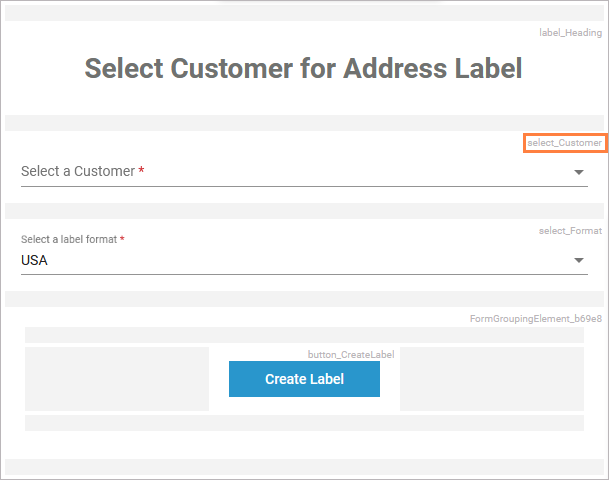Click the Select a label format caption
This screenshot has width=609, height=480.
[x=70, y=240]
